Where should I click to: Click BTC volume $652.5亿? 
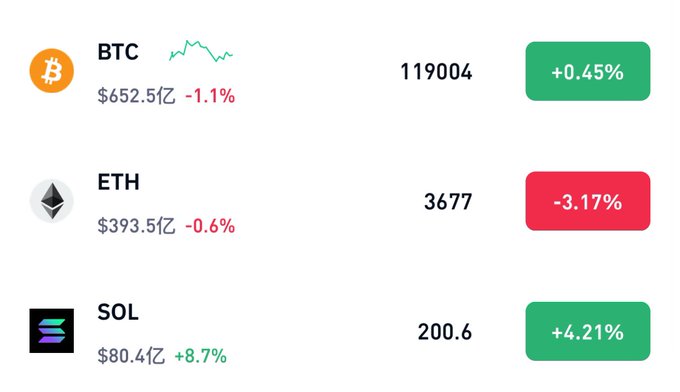coord(136,96)
